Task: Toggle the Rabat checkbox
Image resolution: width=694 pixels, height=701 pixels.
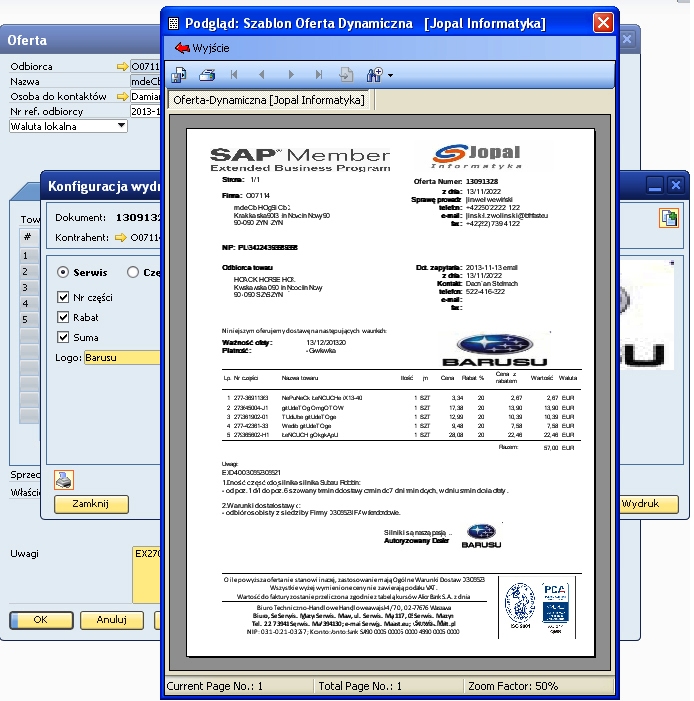Action: pyautogui.click(x=63, y=317)
